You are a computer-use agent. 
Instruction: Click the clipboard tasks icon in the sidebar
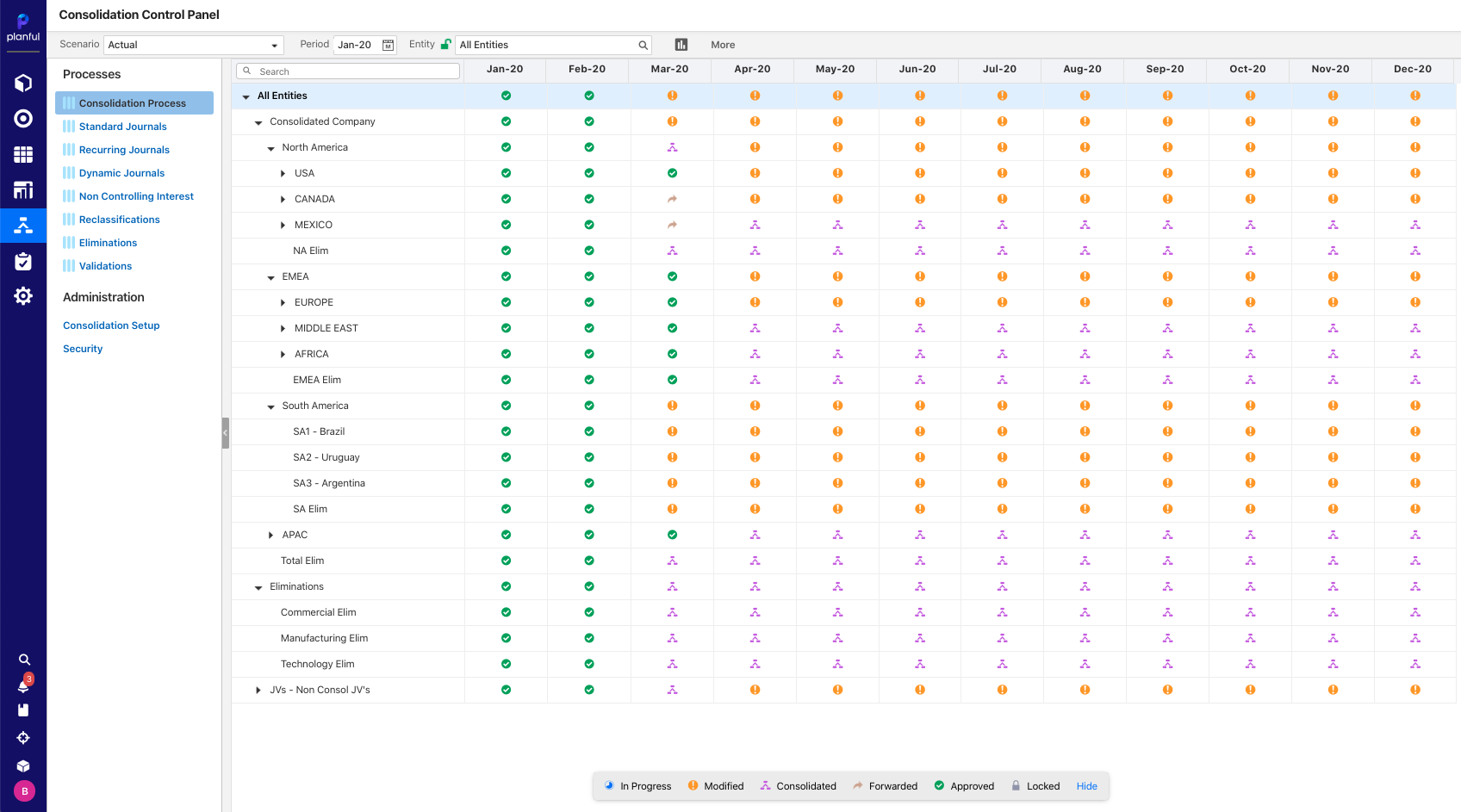pyautogui.click(x=23, y=261)
